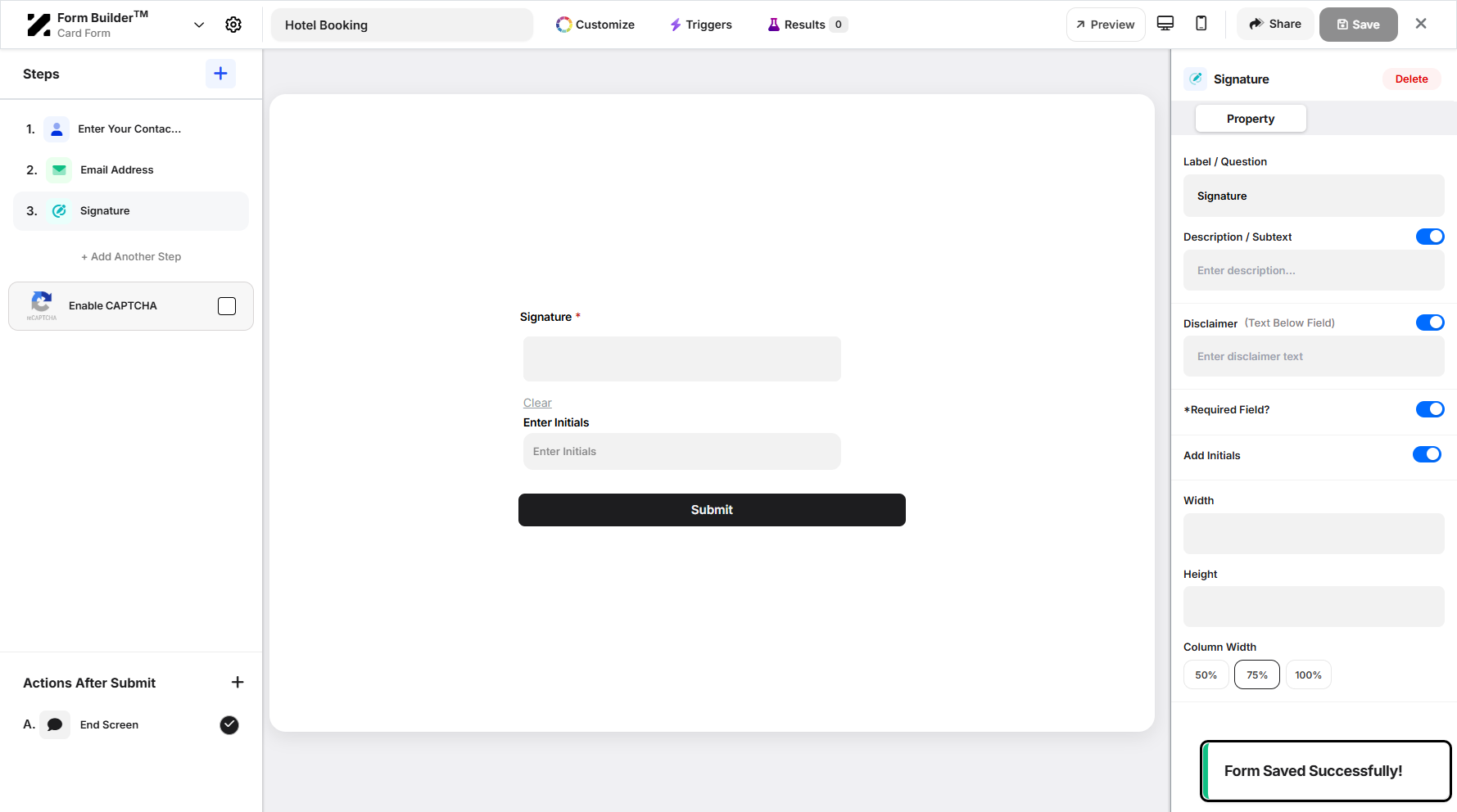
Task: Click the Enter Initials form field
Action: (x=682, y=452)
